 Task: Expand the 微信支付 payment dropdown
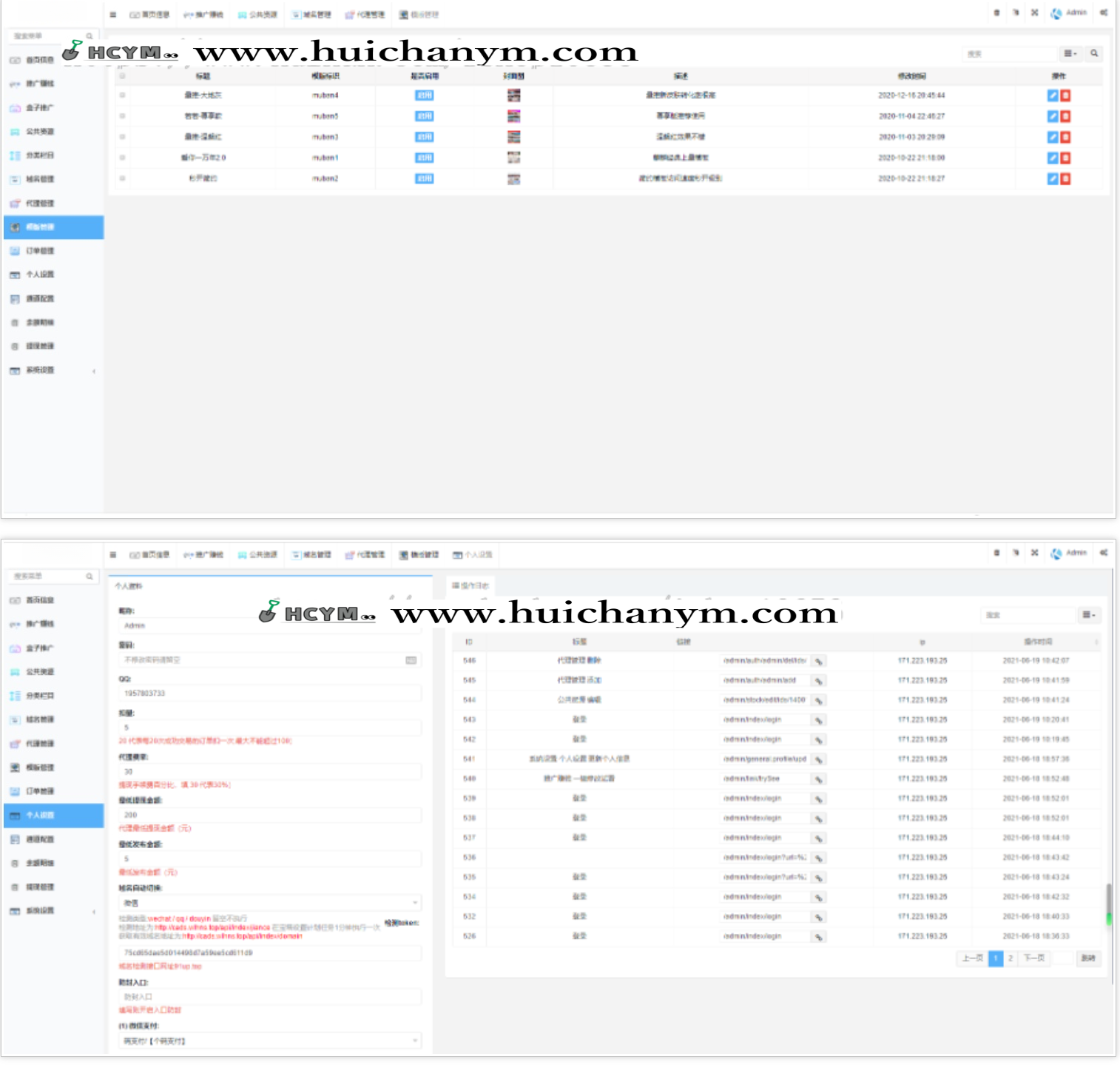(269, 1041)
